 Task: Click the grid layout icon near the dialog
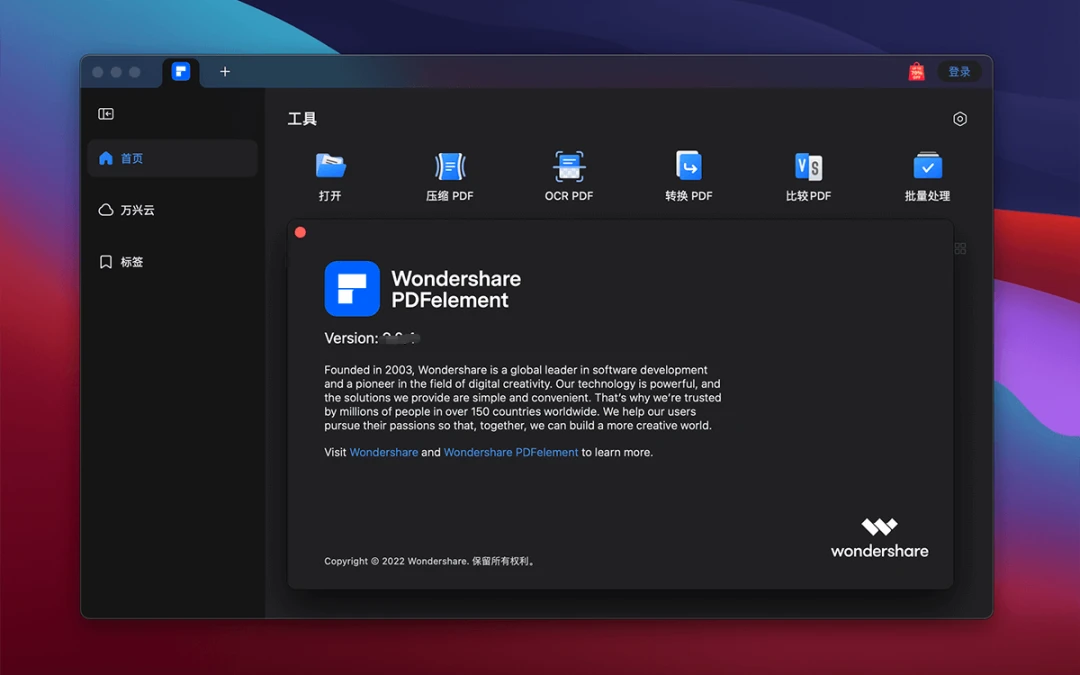960,247
